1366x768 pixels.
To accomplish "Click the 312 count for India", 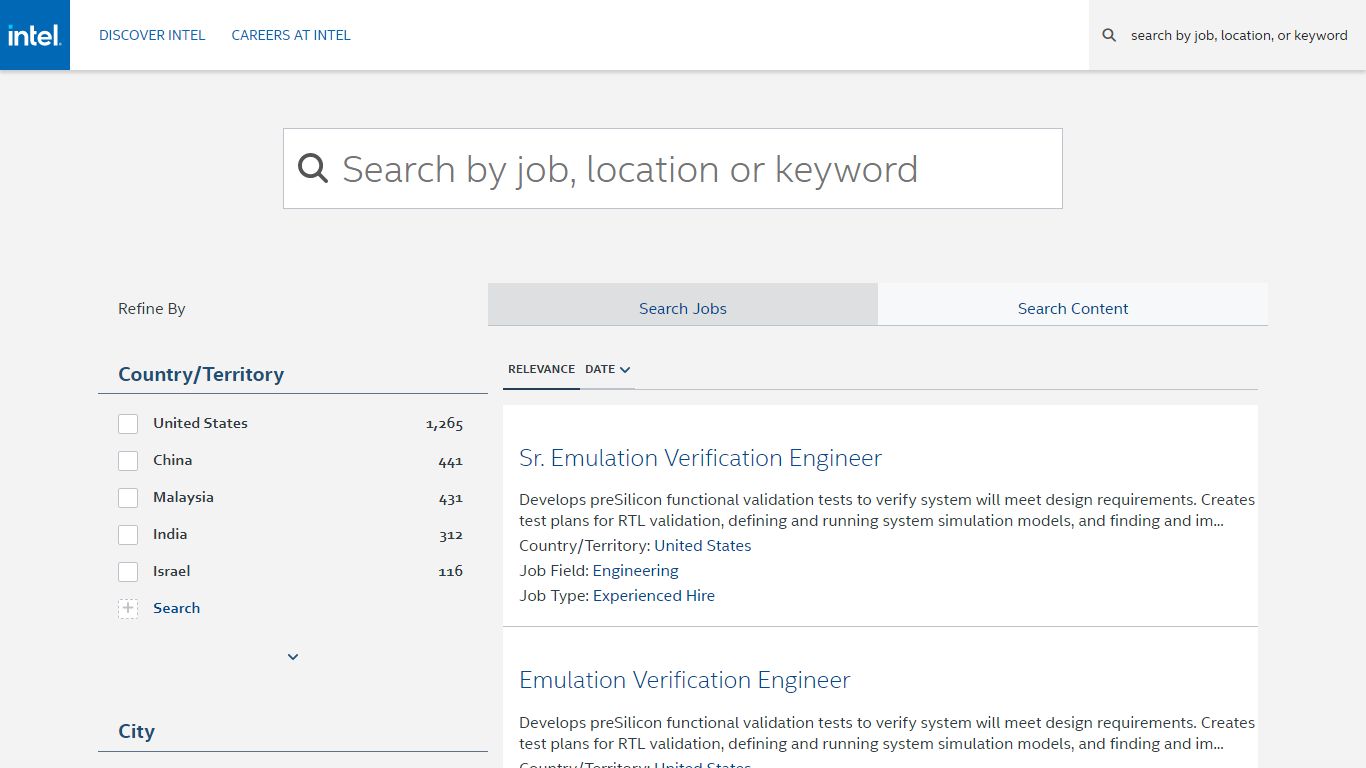I will click(450, 535).
